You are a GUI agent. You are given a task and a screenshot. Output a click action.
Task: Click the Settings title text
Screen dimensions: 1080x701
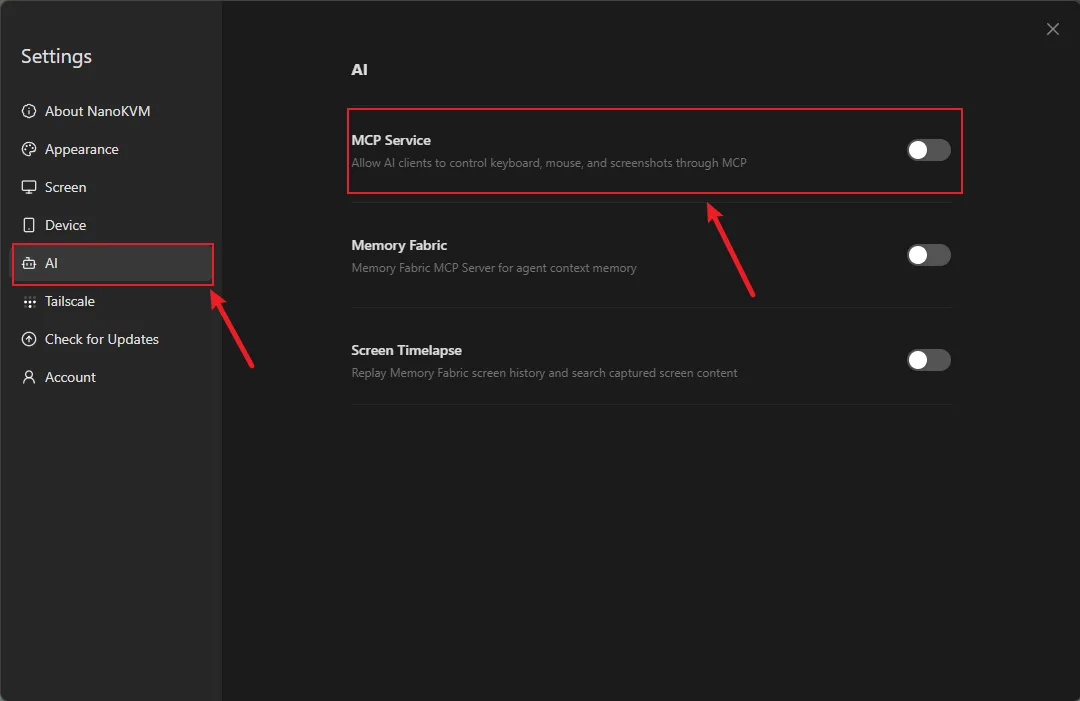coord(56,56)
